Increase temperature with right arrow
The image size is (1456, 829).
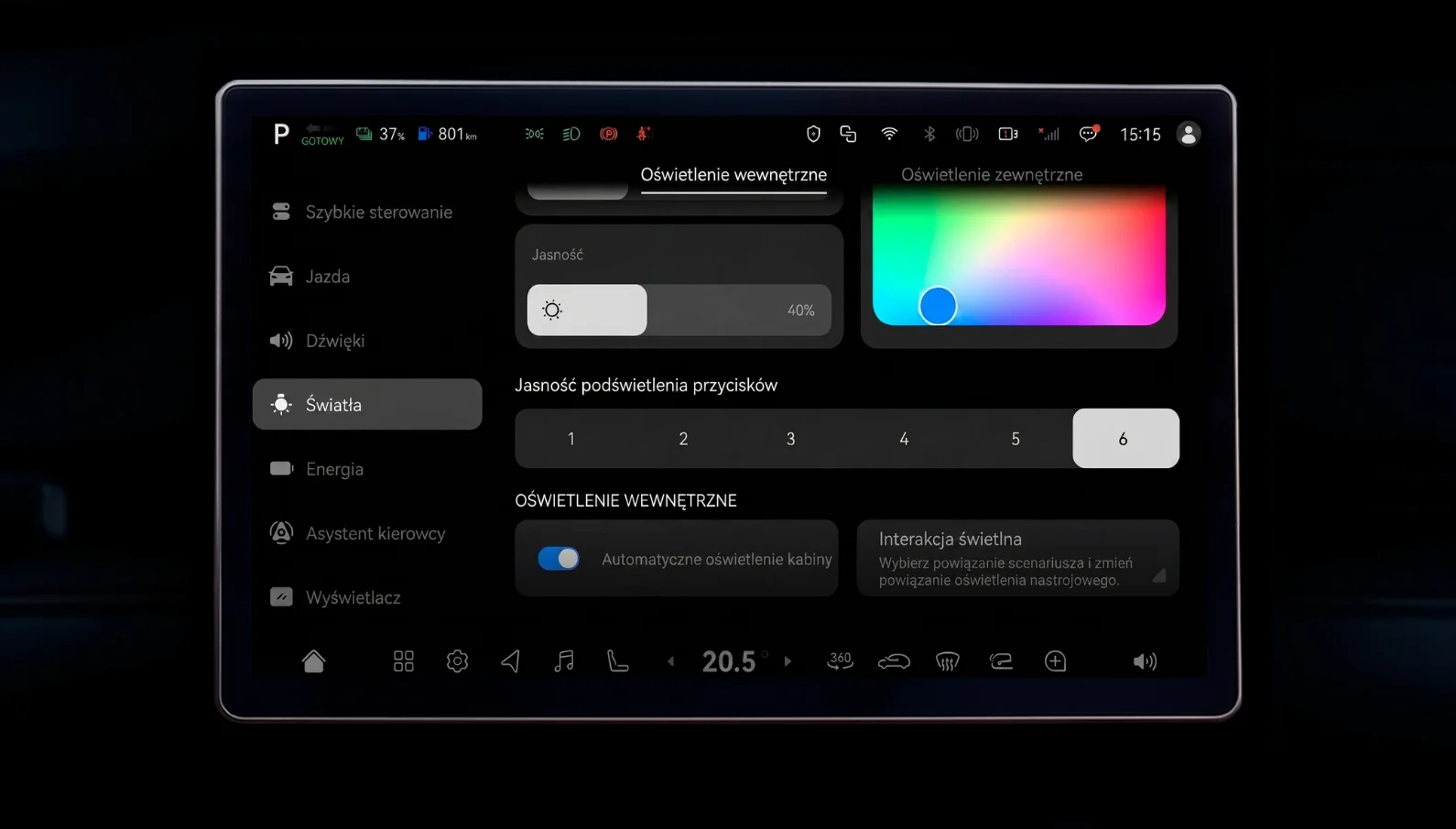point(788,661)
